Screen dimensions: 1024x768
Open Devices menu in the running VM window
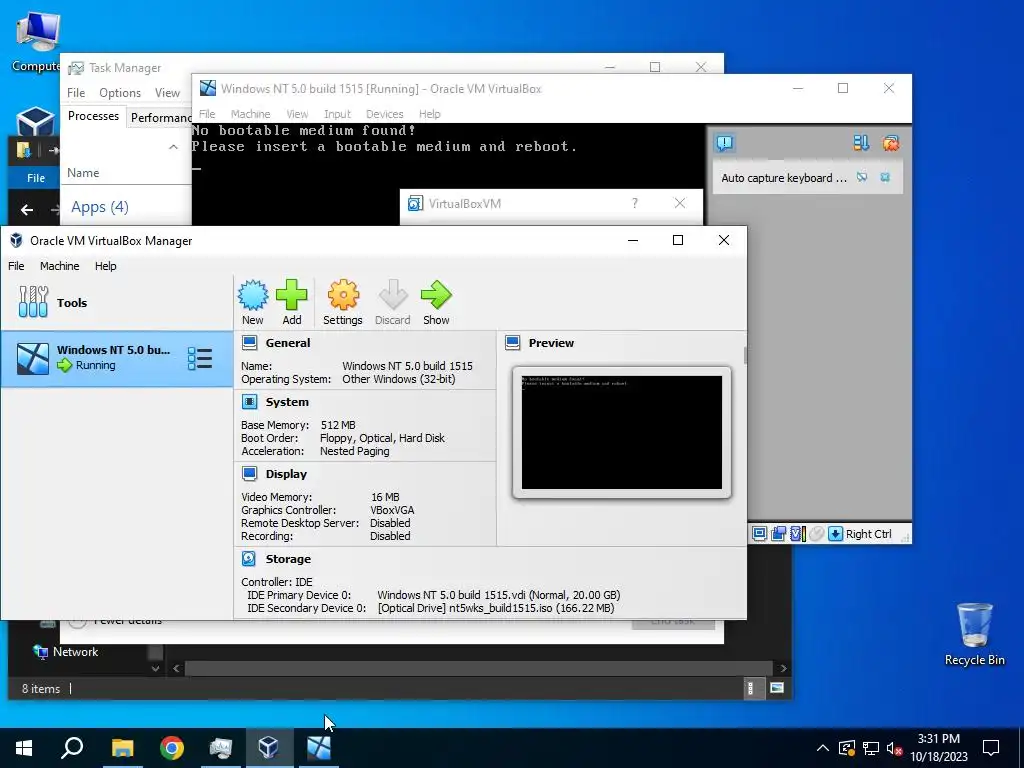385,114
